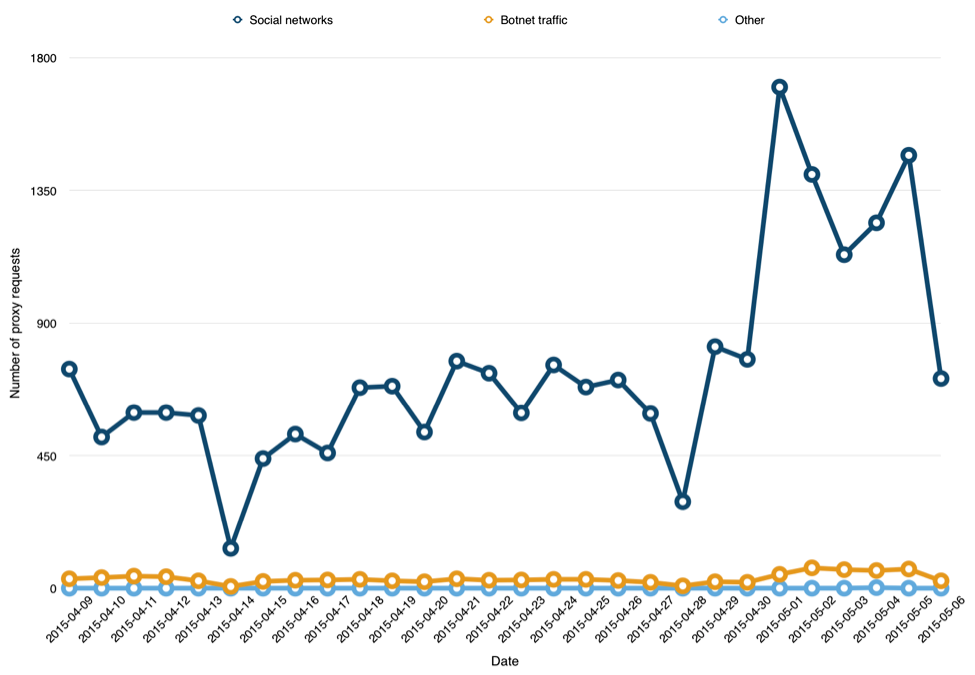Select Social networks lowest point on 2015-04-14
This screenshot has height=675, width=975.
pyautogui.click(x=231, y=548)
